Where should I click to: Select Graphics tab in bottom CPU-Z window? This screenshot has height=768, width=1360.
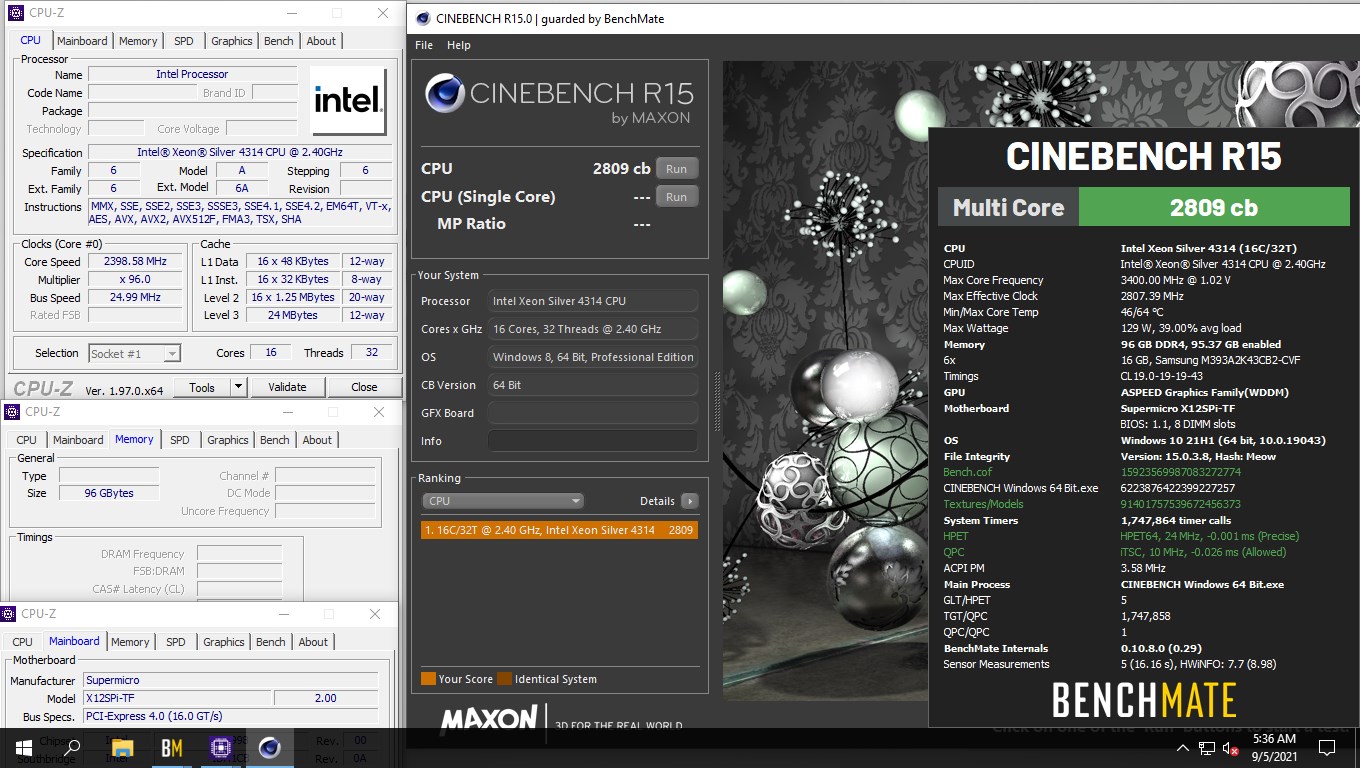pyautogui.click(x=224, y=642)
